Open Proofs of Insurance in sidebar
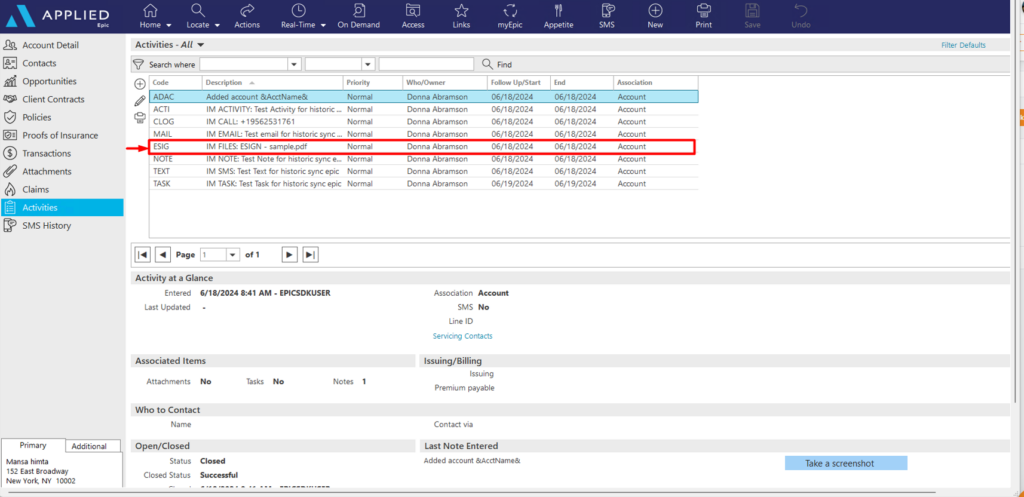 coord(60,135)
